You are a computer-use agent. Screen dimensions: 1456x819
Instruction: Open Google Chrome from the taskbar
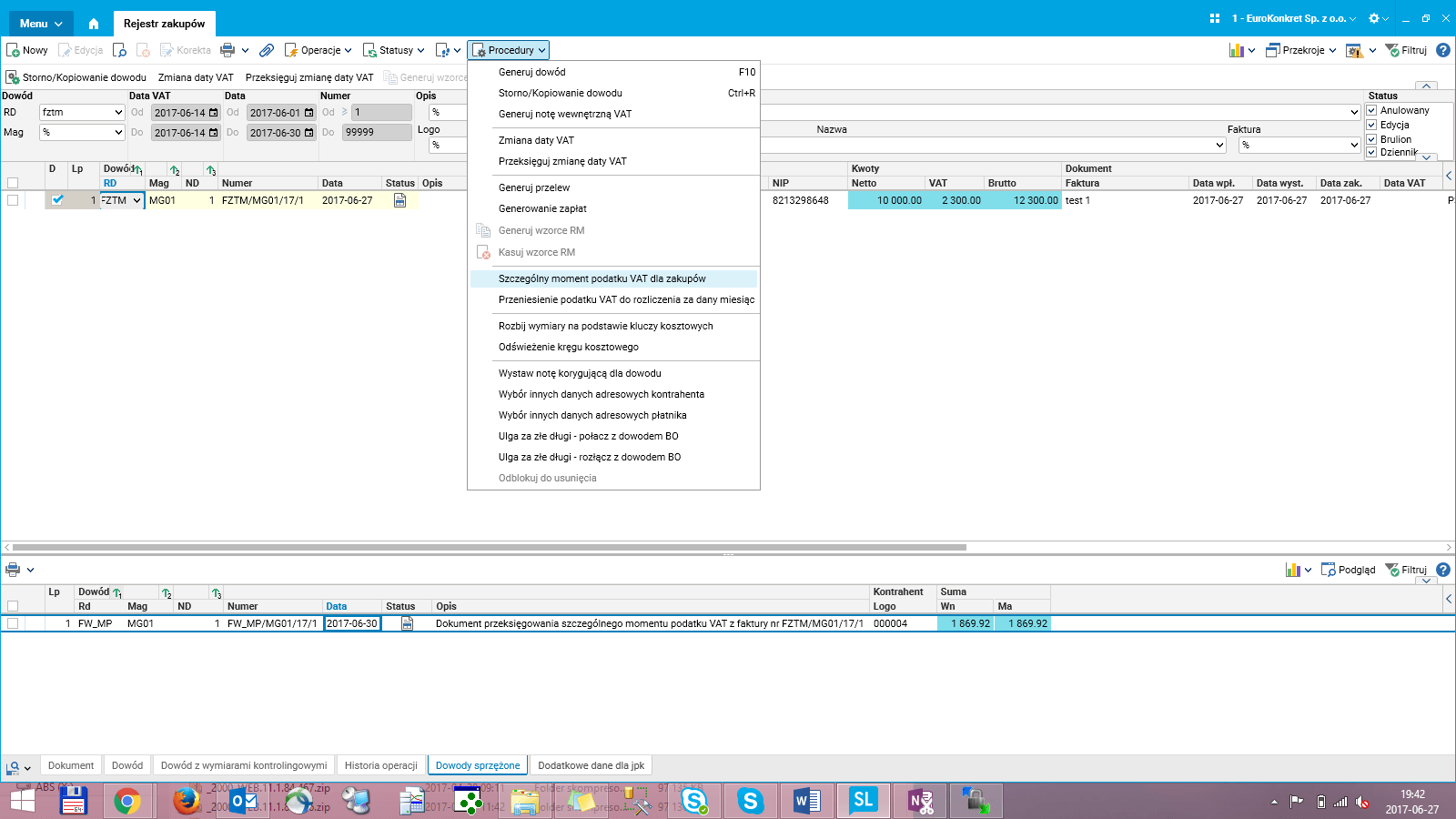coord(127,802)
